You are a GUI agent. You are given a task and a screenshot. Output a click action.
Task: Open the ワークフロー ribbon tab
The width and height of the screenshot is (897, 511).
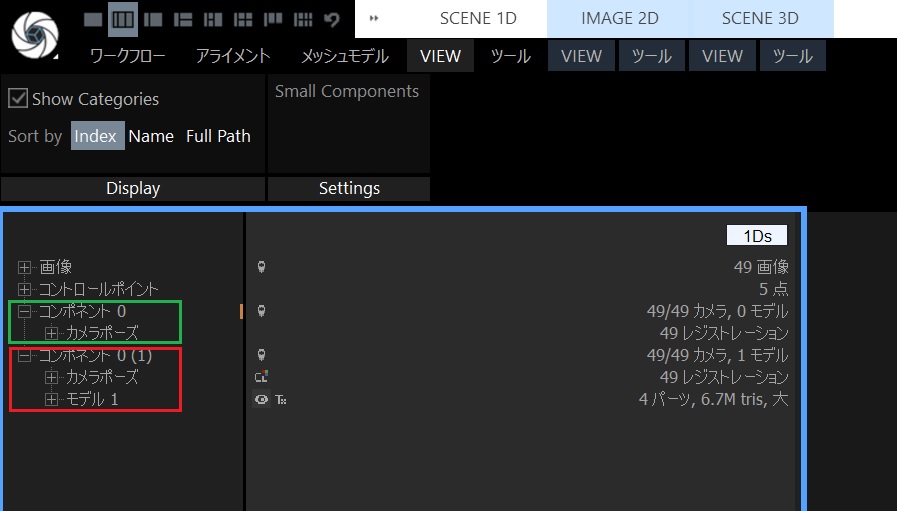tap(127, 56)
